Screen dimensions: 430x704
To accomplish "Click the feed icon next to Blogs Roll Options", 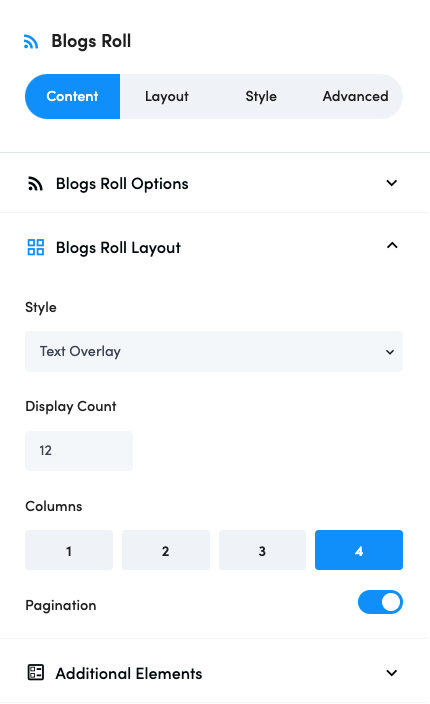I will click(x=35, y=184).
